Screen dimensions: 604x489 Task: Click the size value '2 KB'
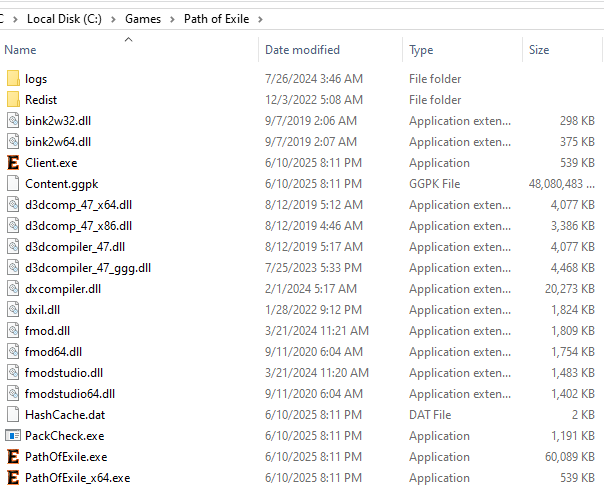pyautogui.click(x=583, y=415)
